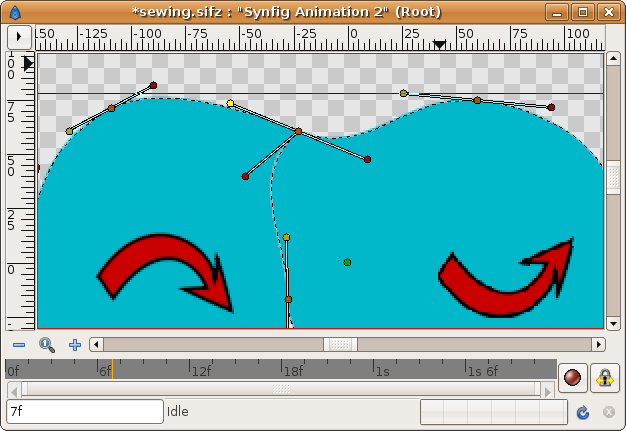Select the bottom orange vertex duck

point(288,299)
